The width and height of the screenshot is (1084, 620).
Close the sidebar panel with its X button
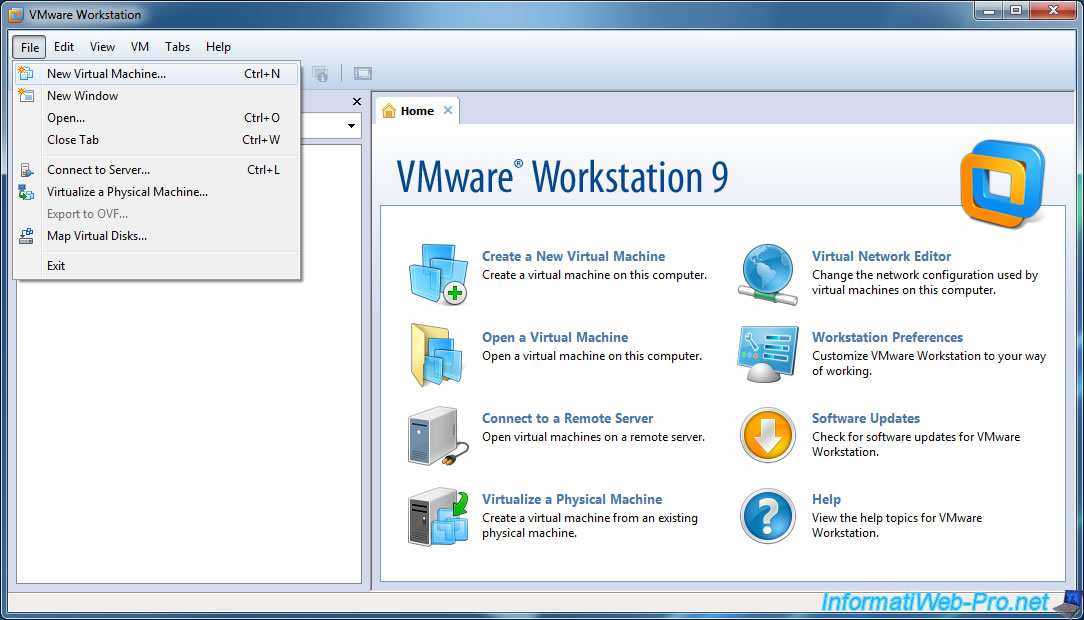pos(356,101)
